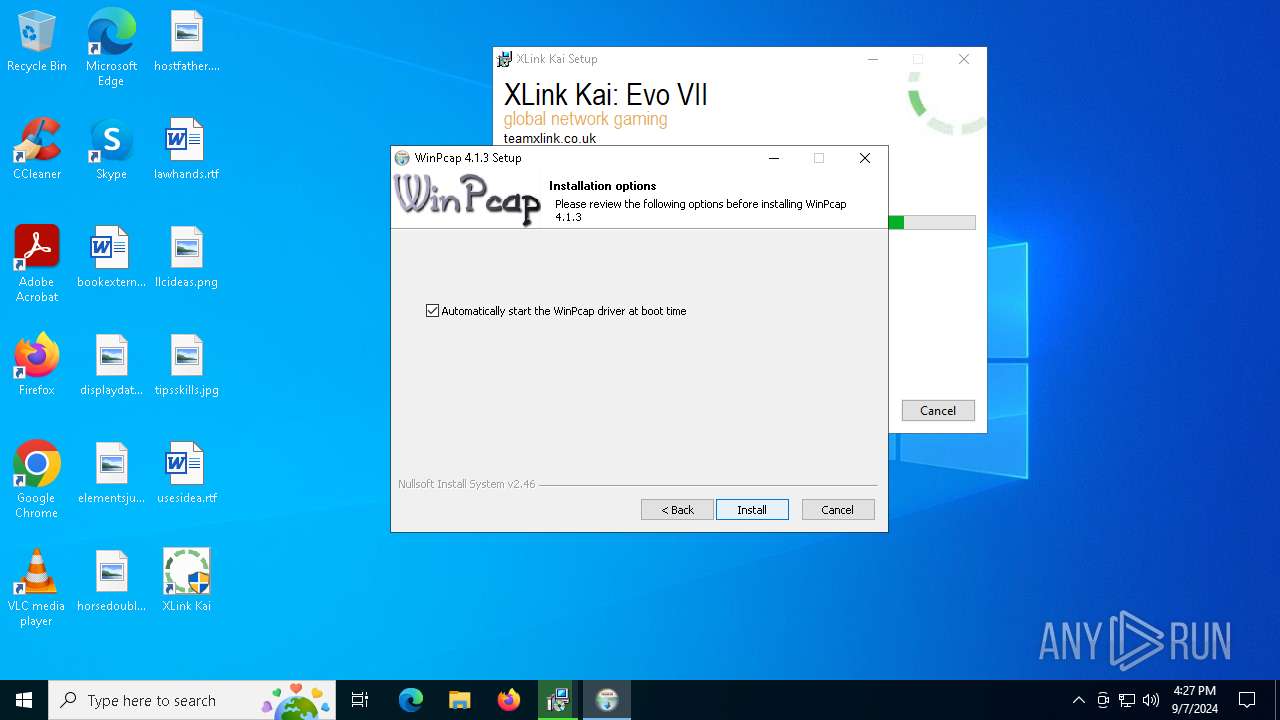Select the usesidea.rtf document
This screenshot has height=720, width=1280.
coord(187,474)
